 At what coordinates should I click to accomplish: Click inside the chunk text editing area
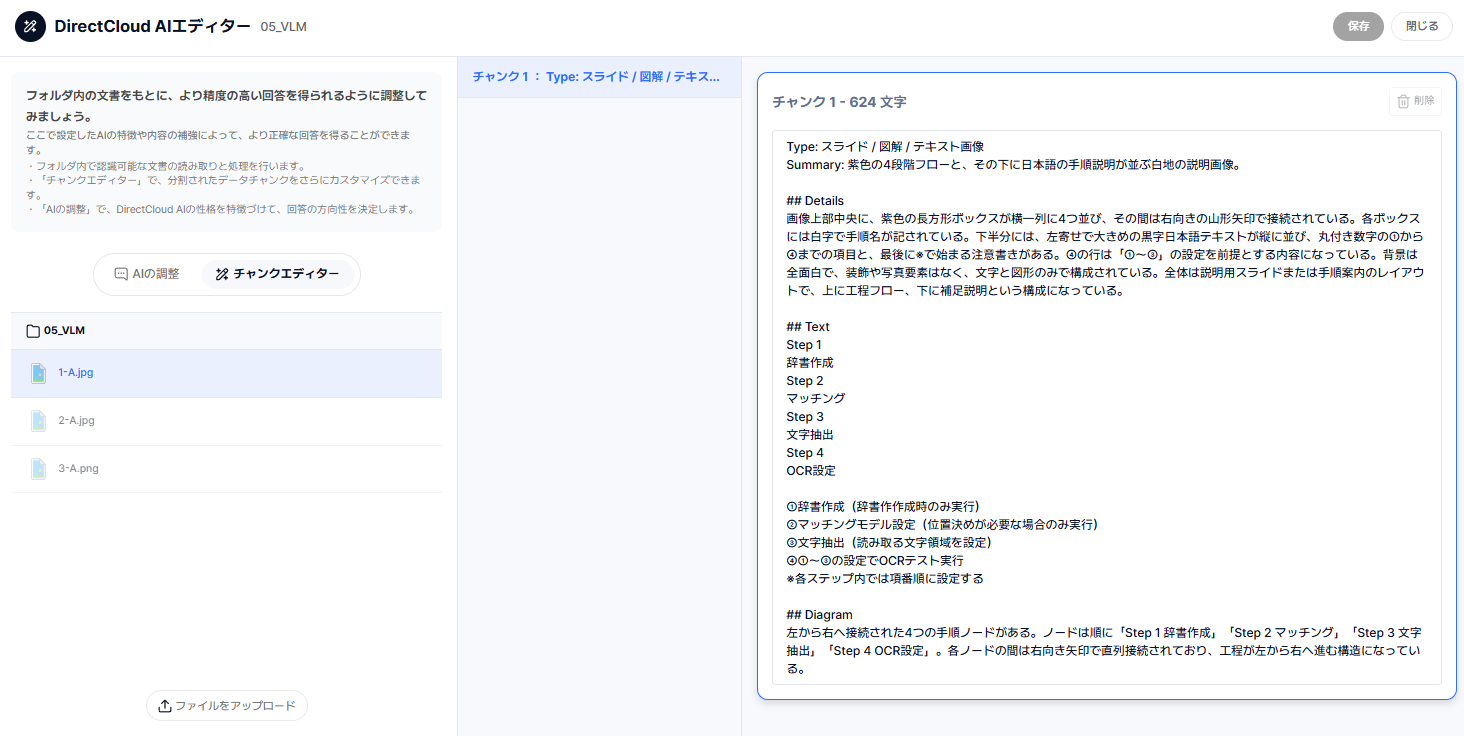pyautogui.click(x=1106, y=407)
